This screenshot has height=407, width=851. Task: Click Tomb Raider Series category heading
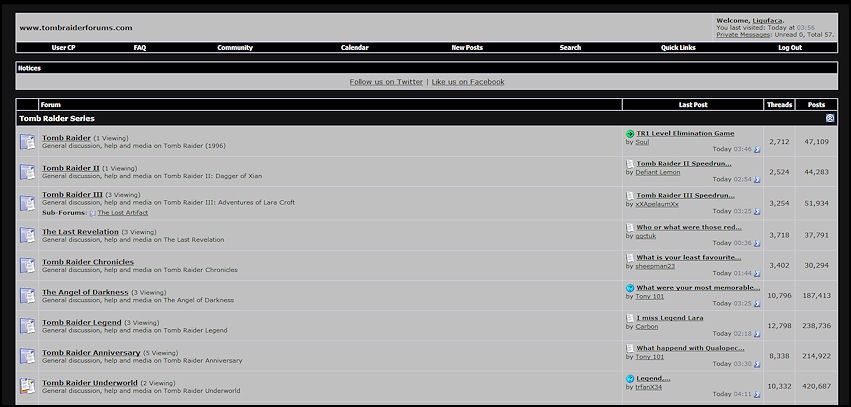click(x=57, y=118)
